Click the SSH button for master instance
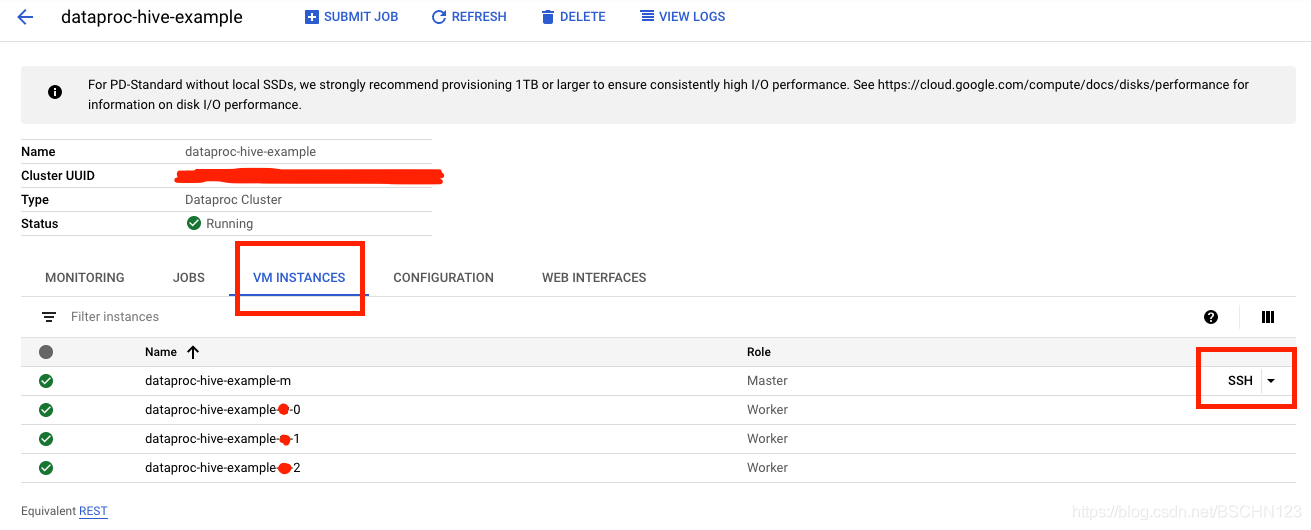This screenshot has width=1311, height=530. (1240, 381)
